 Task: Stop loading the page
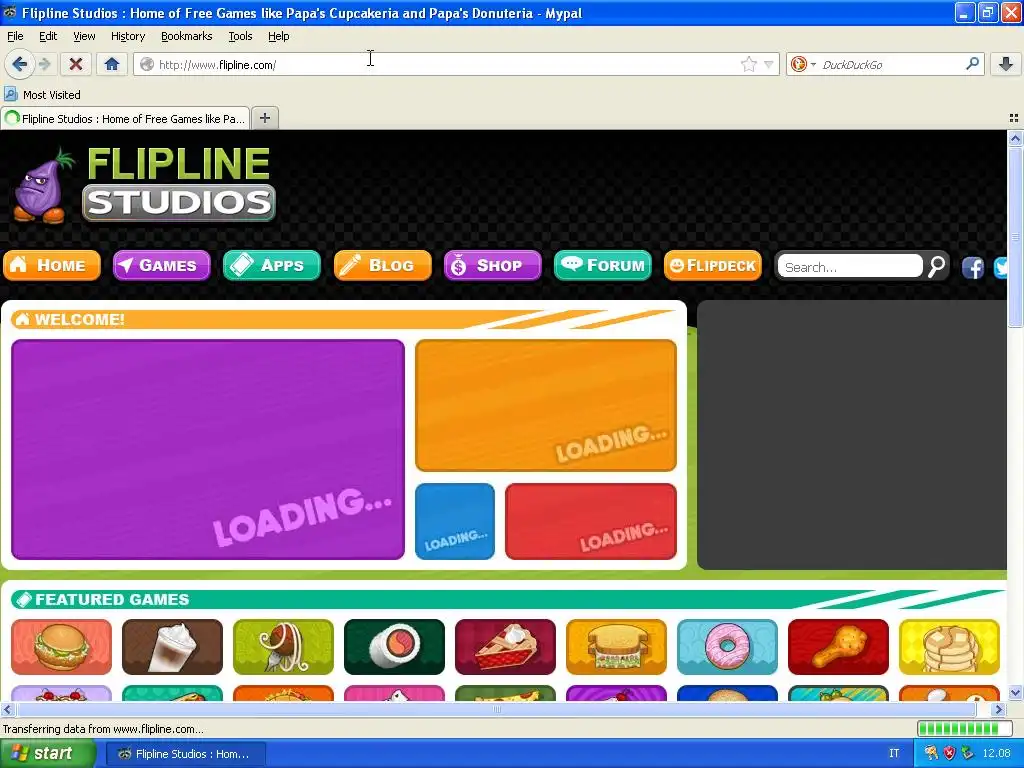pyautogui.click(x=76, y=64)
